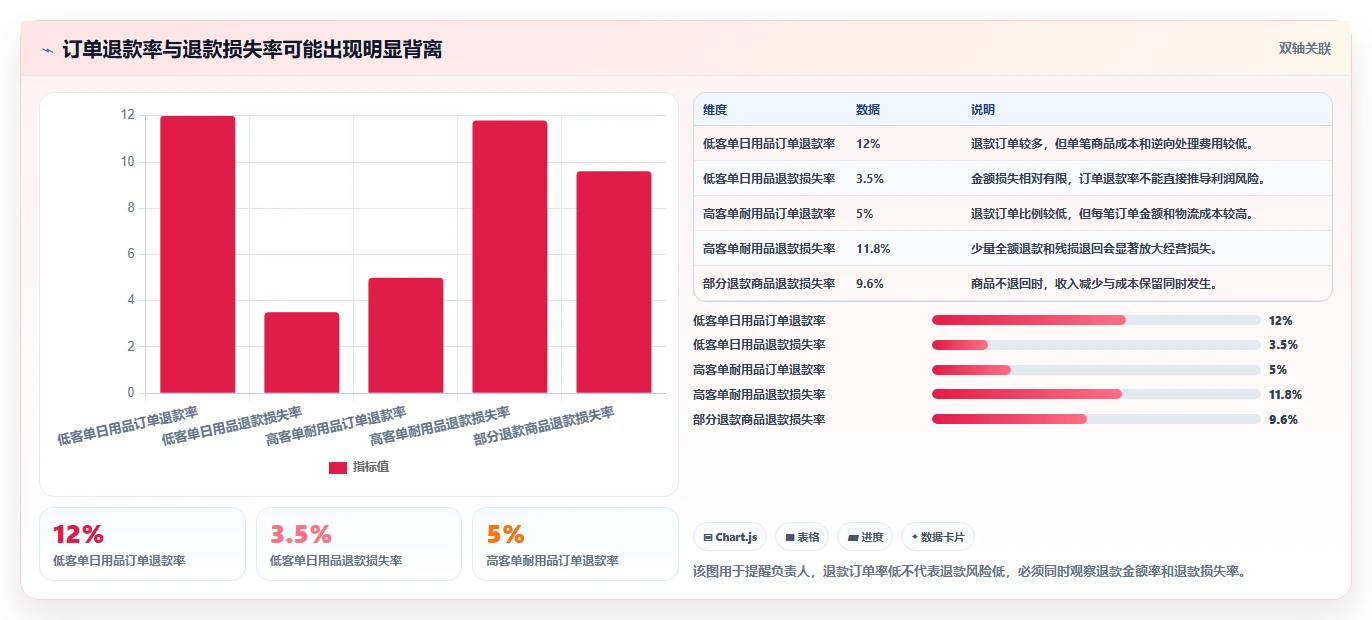This screenshot has width=1372, height=620.
Task: Click the 高客单耐用品订单退款率 chart bar
Action: point(406,335)
